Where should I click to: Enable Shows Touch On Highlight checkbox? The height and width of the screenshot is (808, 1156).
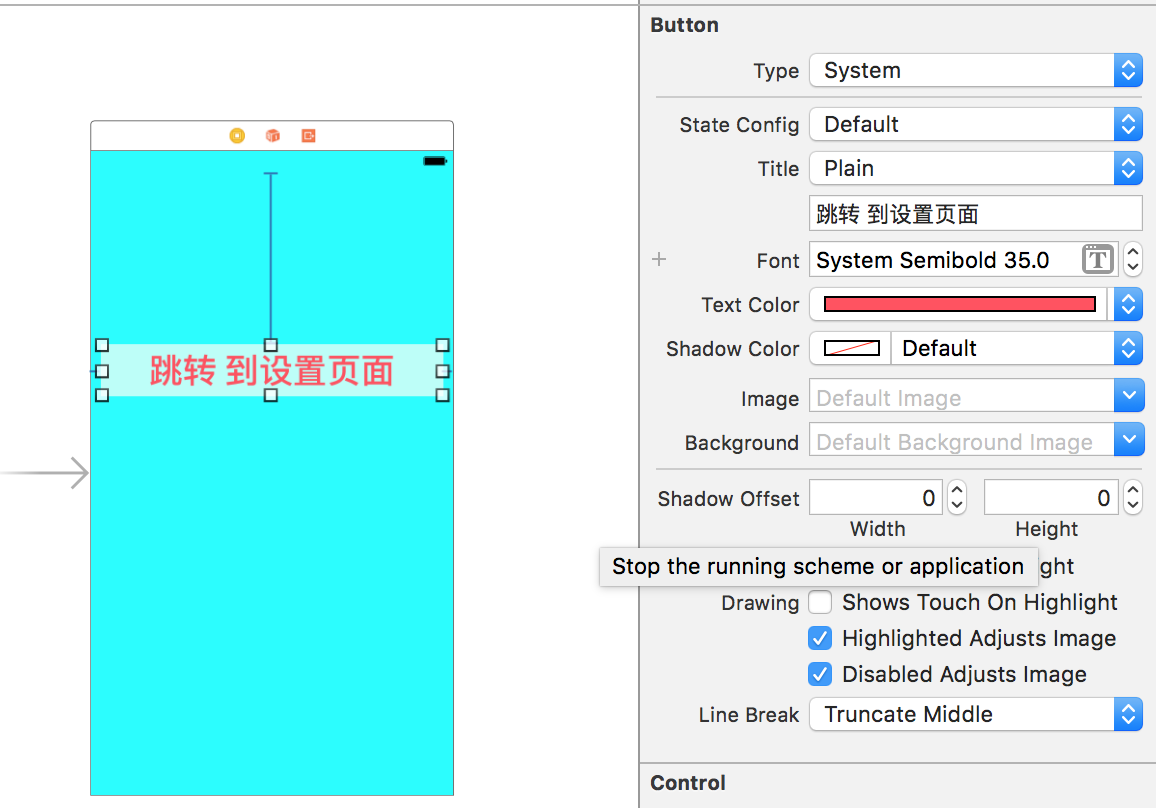820,602
